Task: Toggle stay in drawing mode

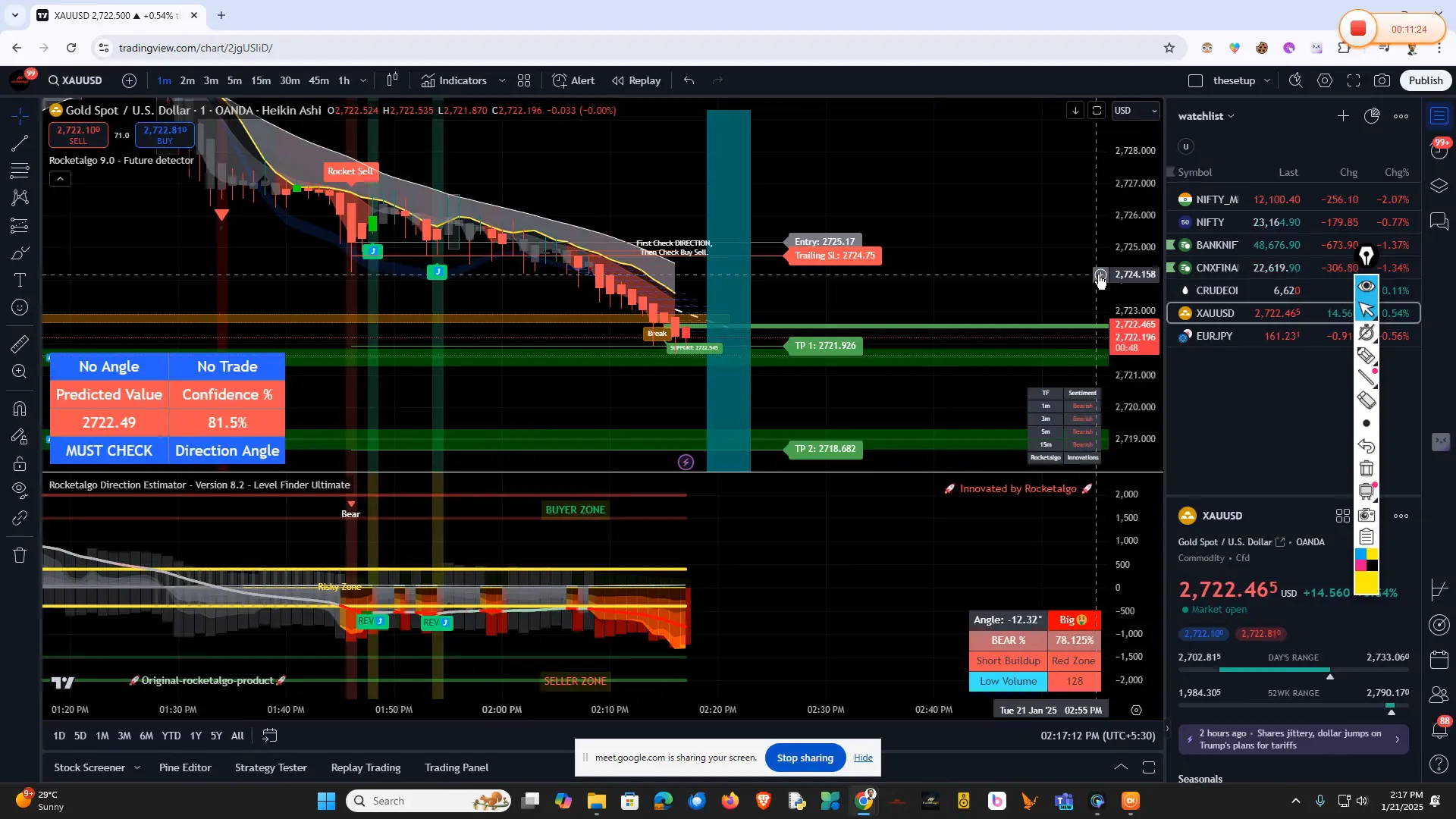Action: [x=20, y=436]
